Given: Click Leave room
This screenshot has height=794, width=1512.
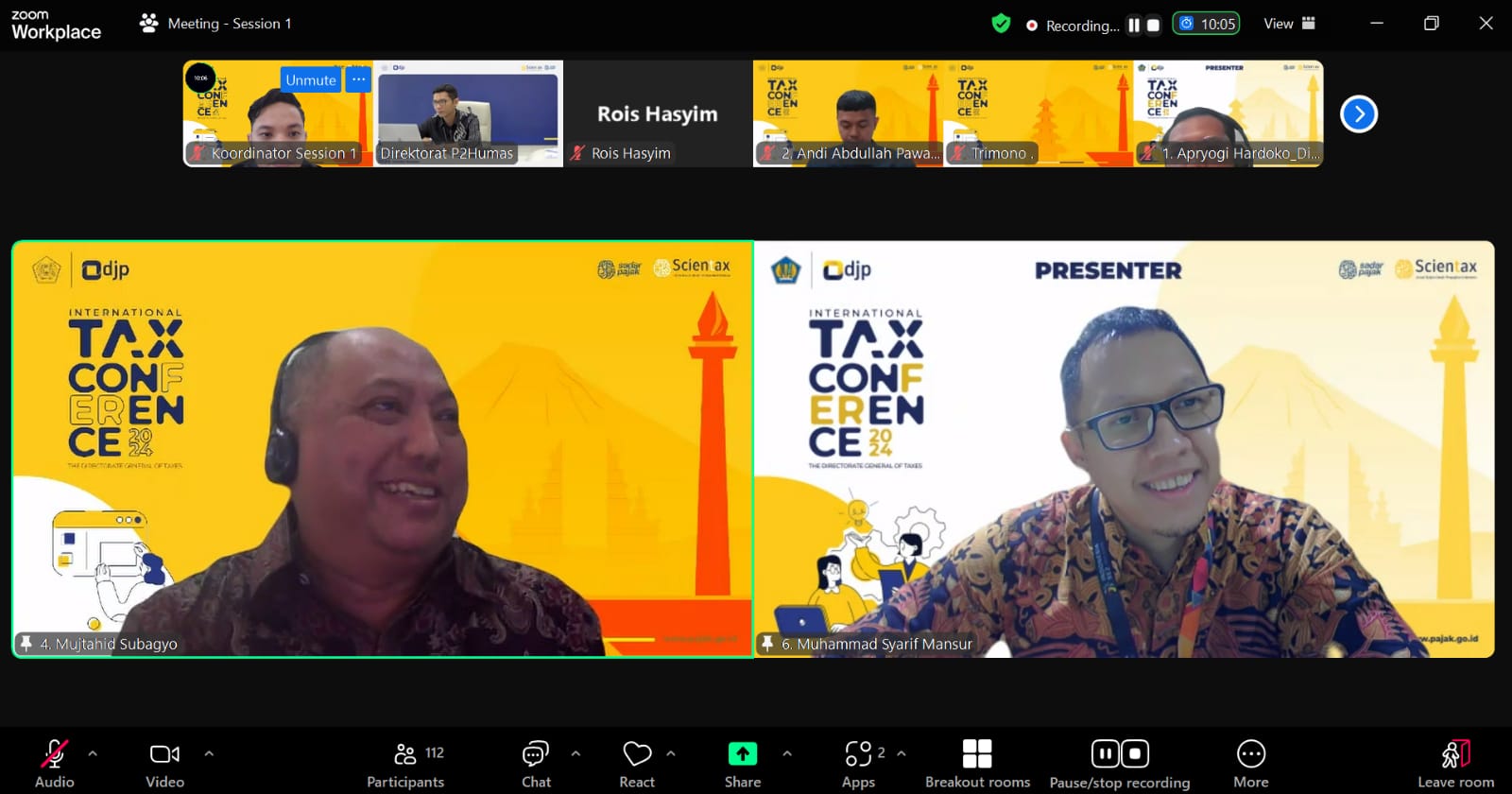Looking at the screenshot, I should (1455, 762).
